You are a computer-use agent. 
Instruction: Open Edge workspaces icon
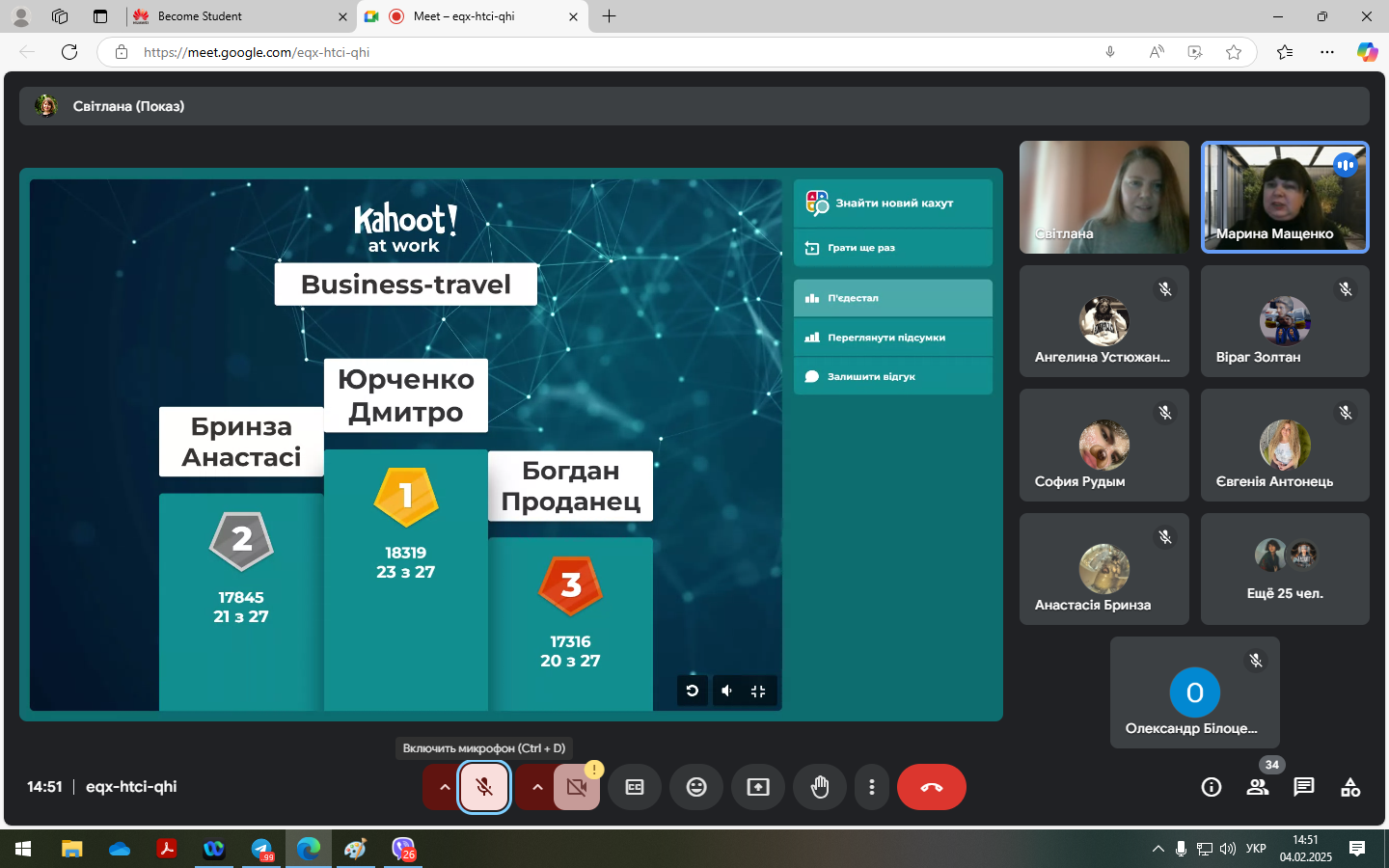[x=60, y=16]
